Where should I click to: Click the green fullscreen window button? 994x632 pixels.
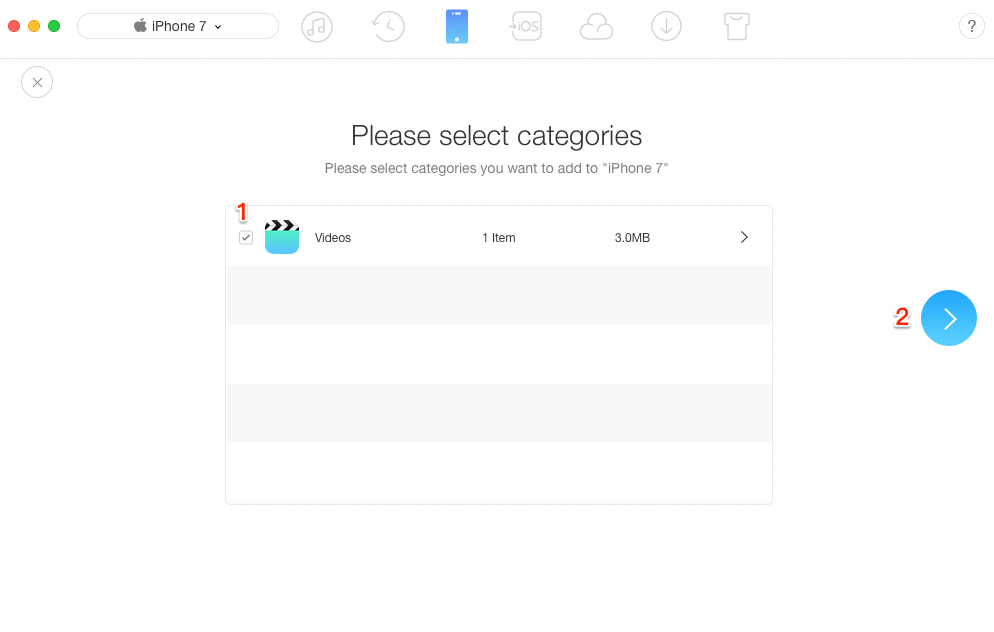point(54,26)
